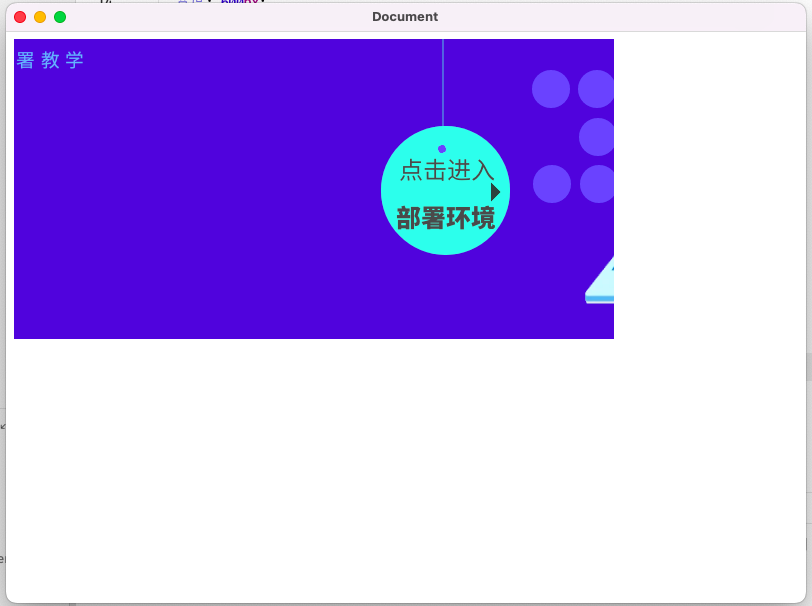
Task: Minimize the Document window using the yellow button
Action: coord(40,17)
